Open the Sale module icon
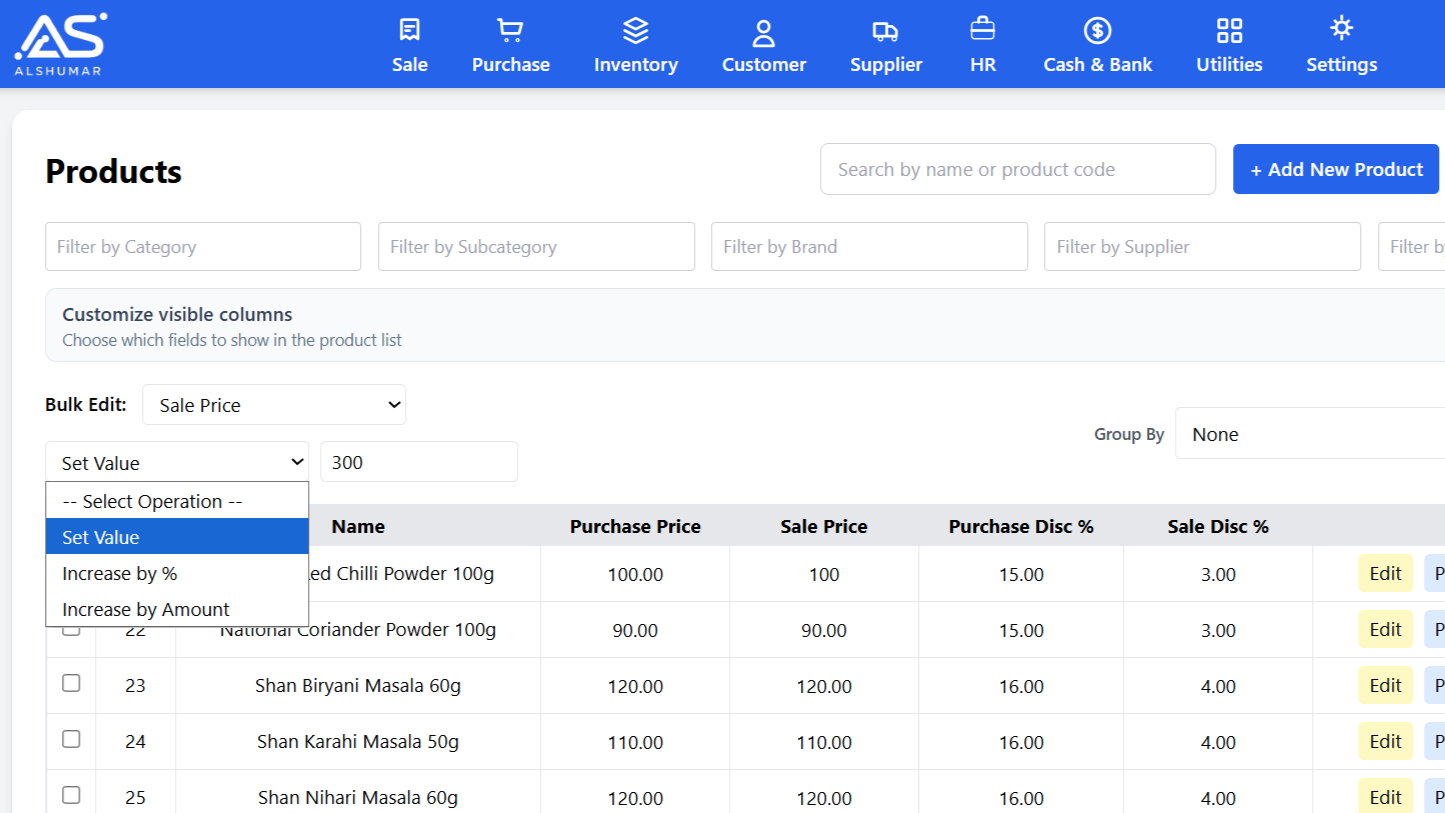The image size is (1445, 813). coord(409,29)
